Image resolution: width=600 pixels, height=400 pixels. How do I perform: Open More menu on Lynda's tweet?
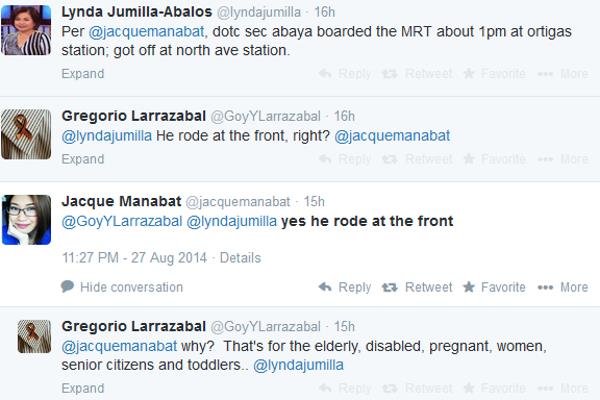pos(562,74)
